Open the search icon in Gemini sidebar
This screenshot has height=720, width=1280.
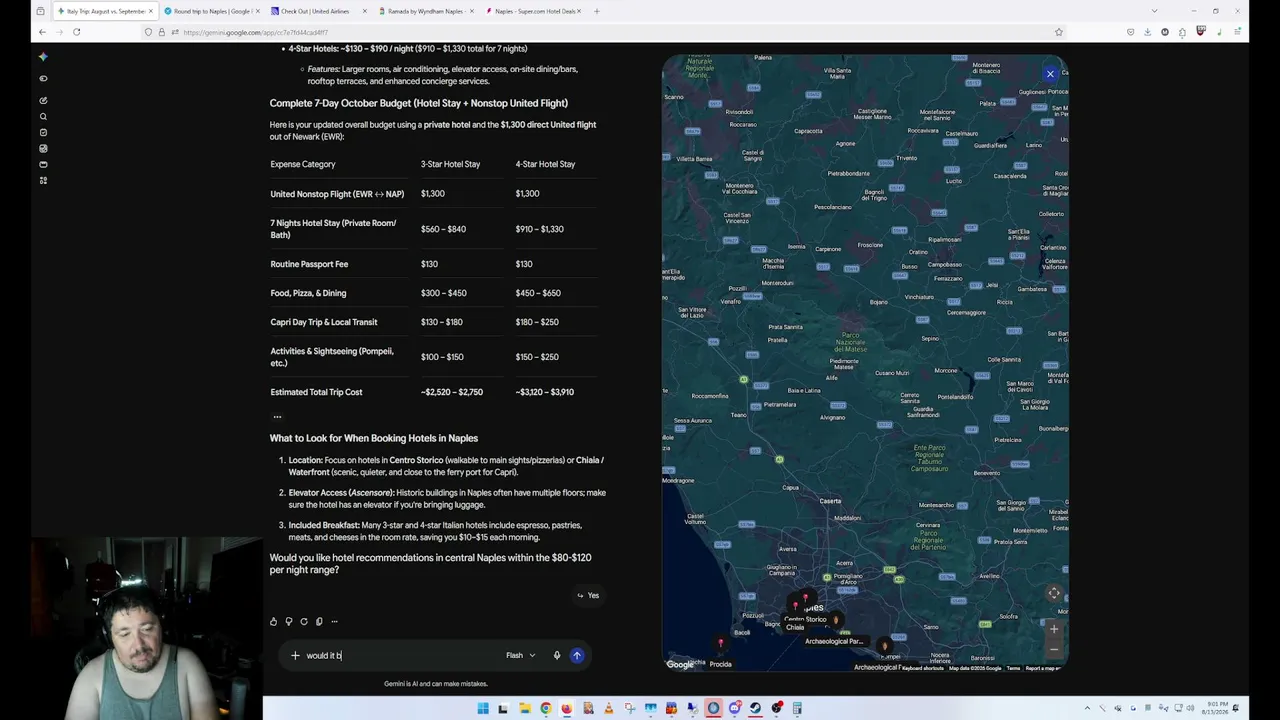click(x=43, y=116)
